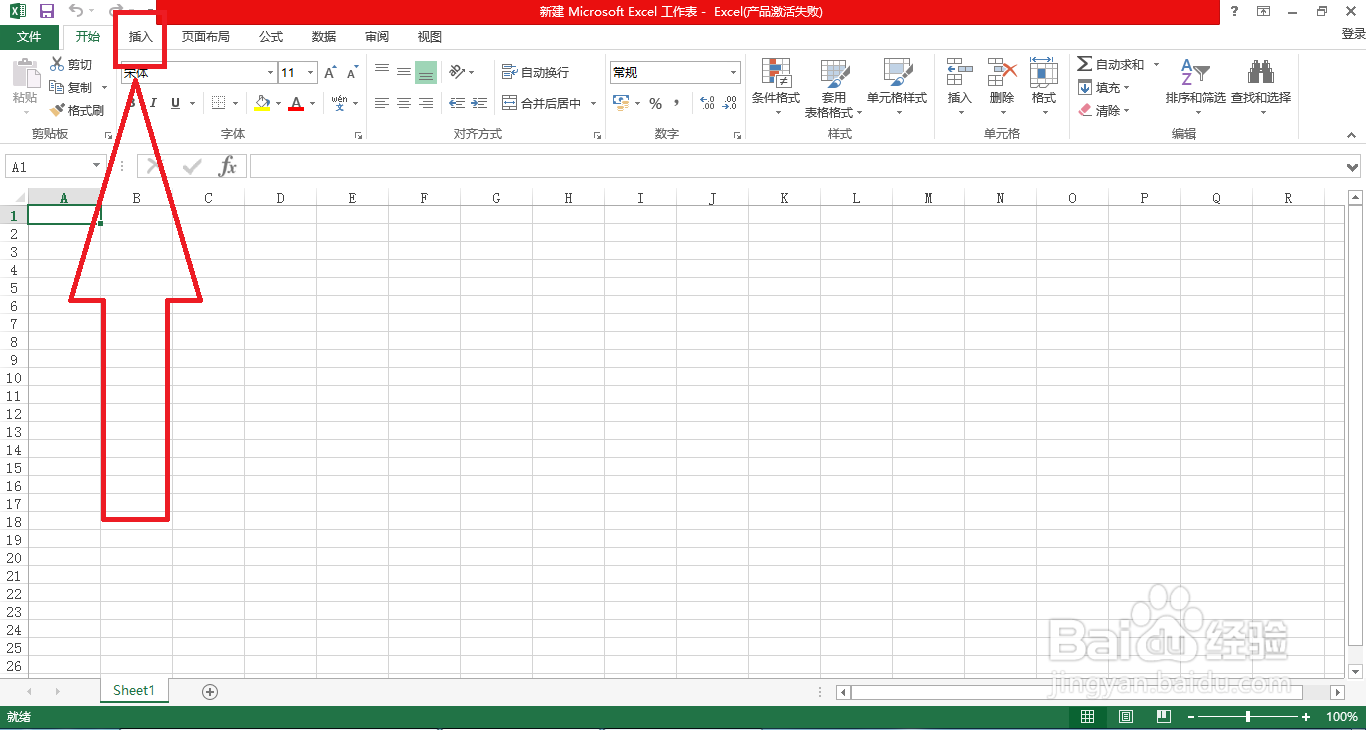Click the Paste clipboard icon
The height and width of the screenshot is (730, 1366).
coord(25,73)
